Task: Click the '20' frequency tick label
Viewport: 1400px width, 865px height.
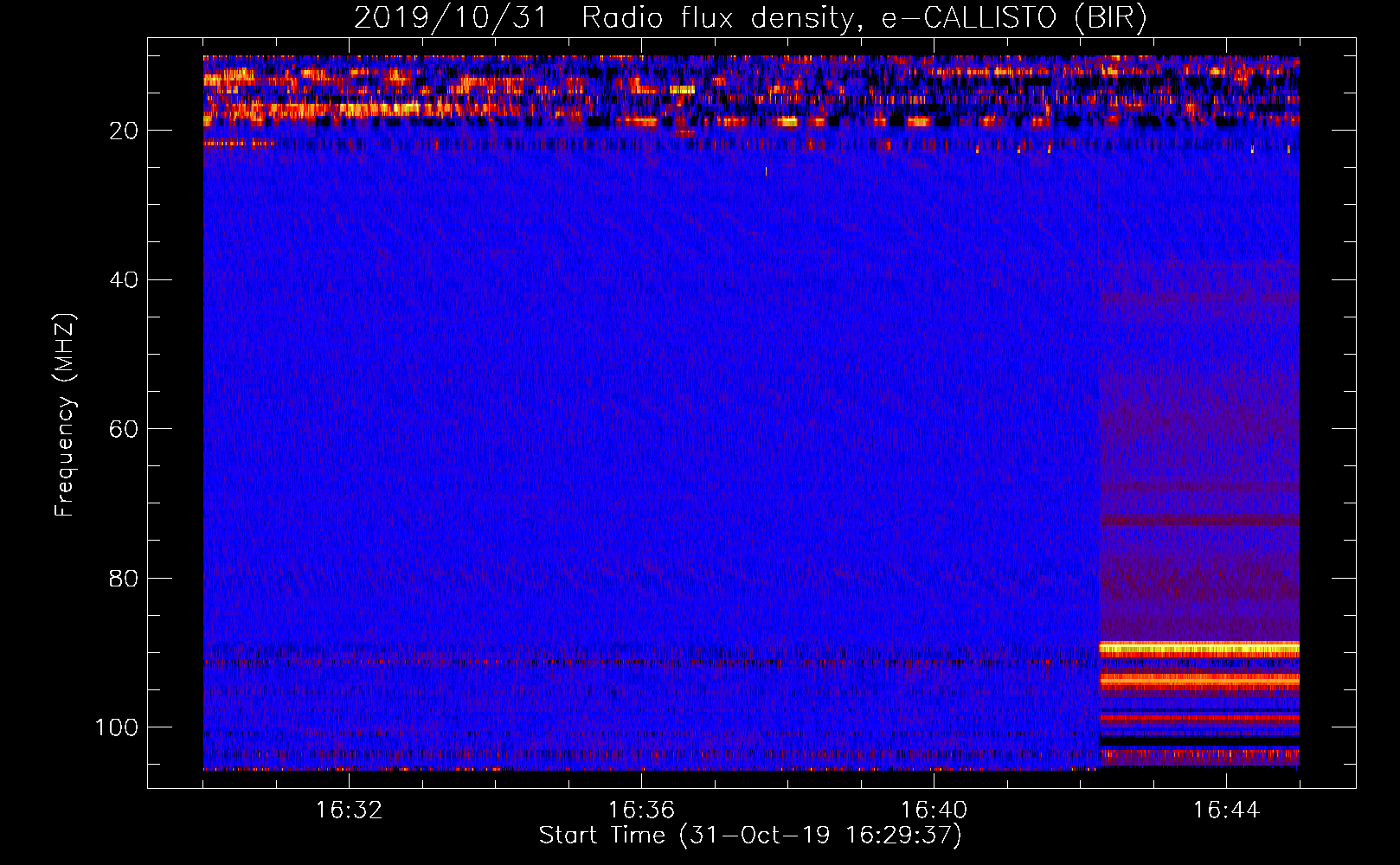Action: pos(124,131)
